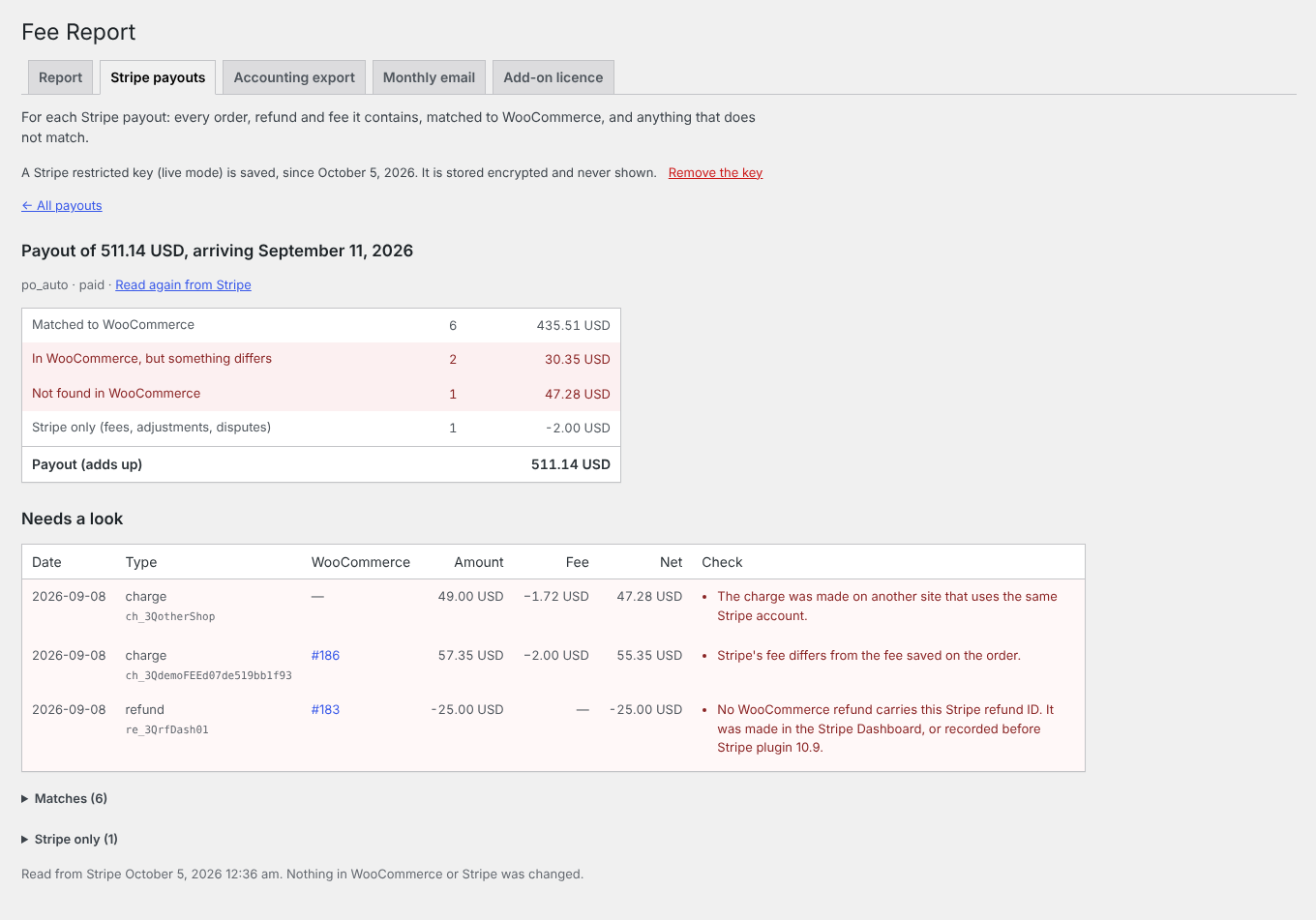Click the 30.35 USD differing amount
Image resolution: width=1316 pixels, height=920 pixels.
577,360
